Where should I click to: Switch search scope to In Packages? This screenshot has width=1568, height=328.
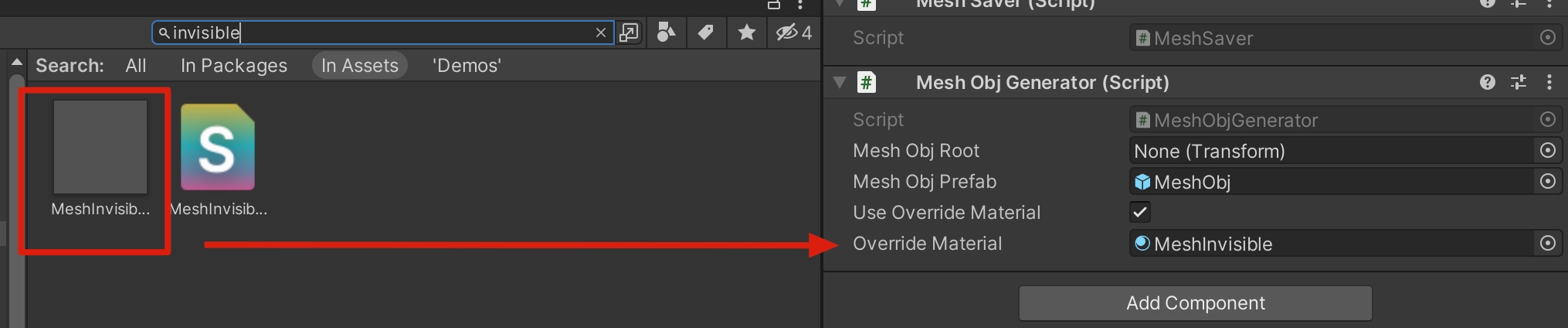point(233,66)
